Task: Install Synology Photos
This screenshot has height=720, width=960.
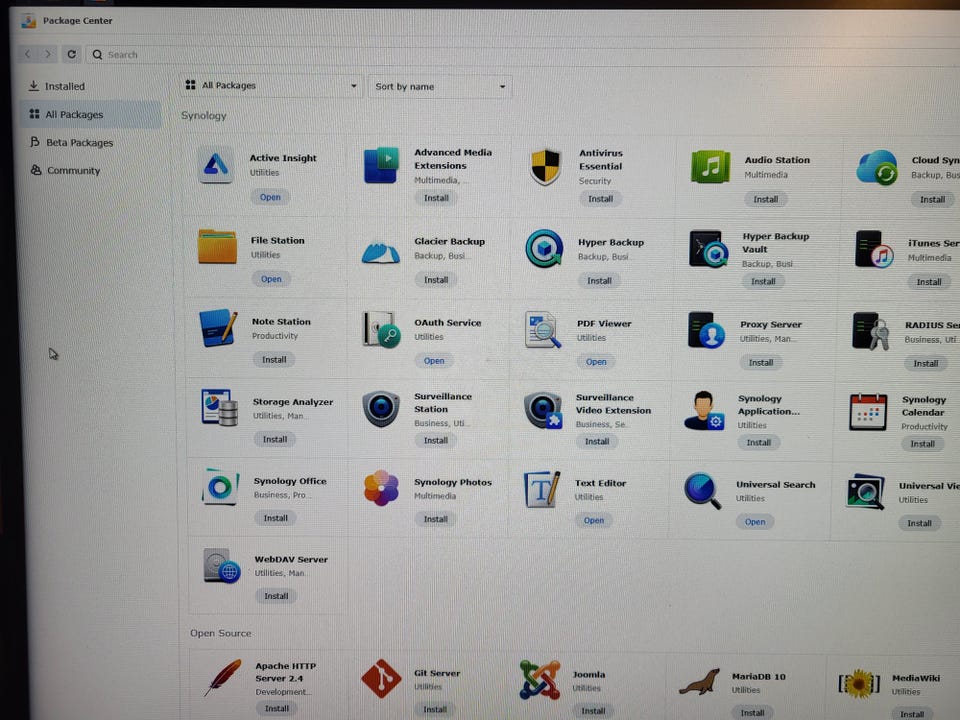Action: [x=435, y=519]
